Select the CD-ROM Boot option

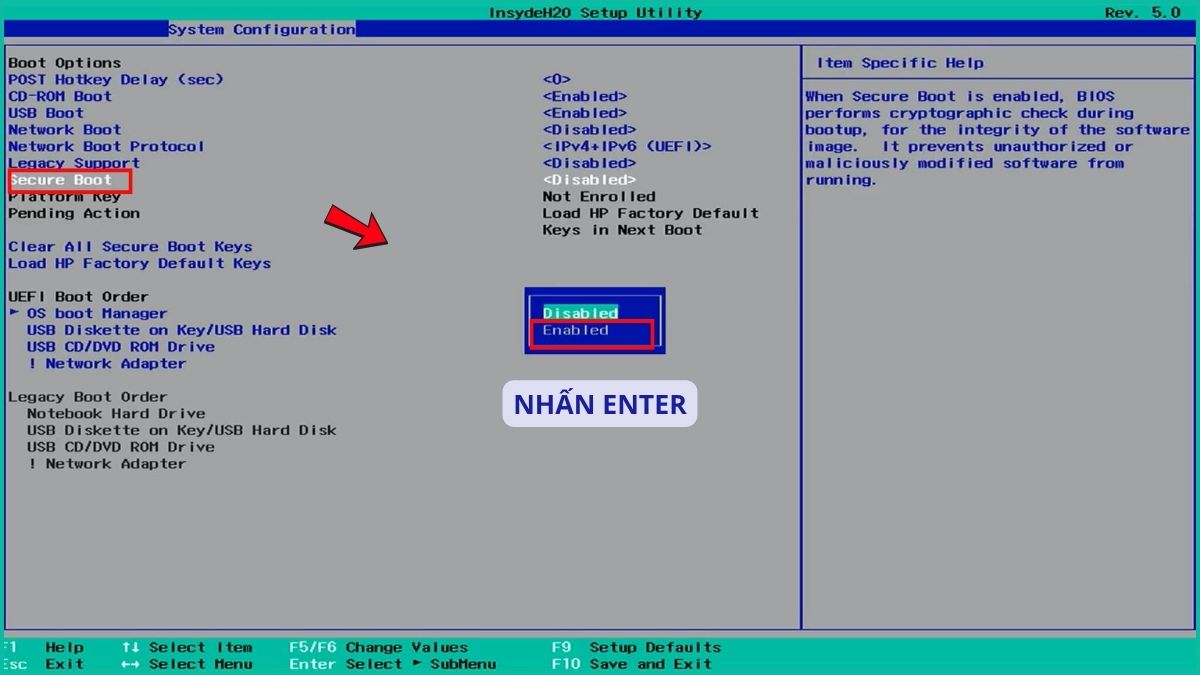[x=60, y=97]
